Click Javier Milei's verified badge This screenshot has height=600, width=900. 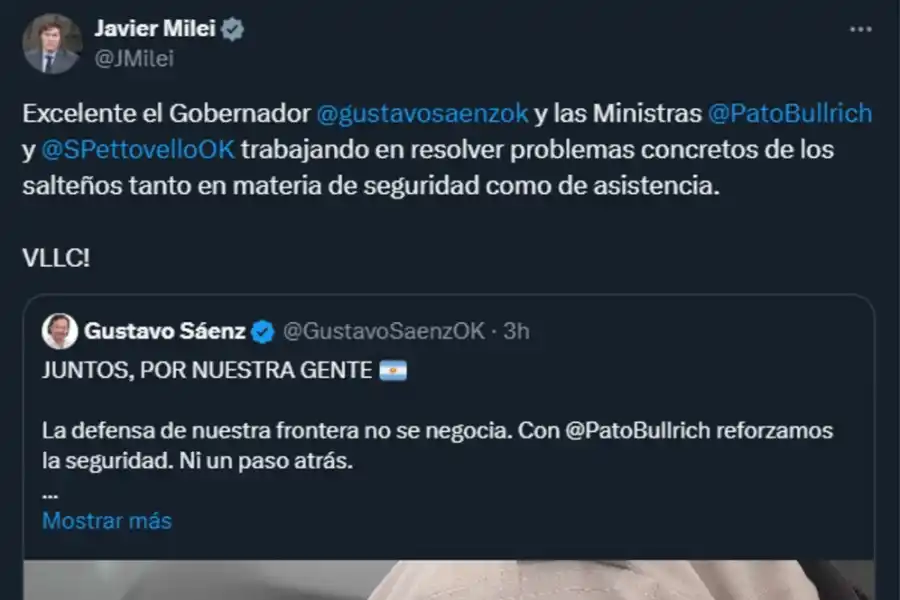click(x=233, y=29)
